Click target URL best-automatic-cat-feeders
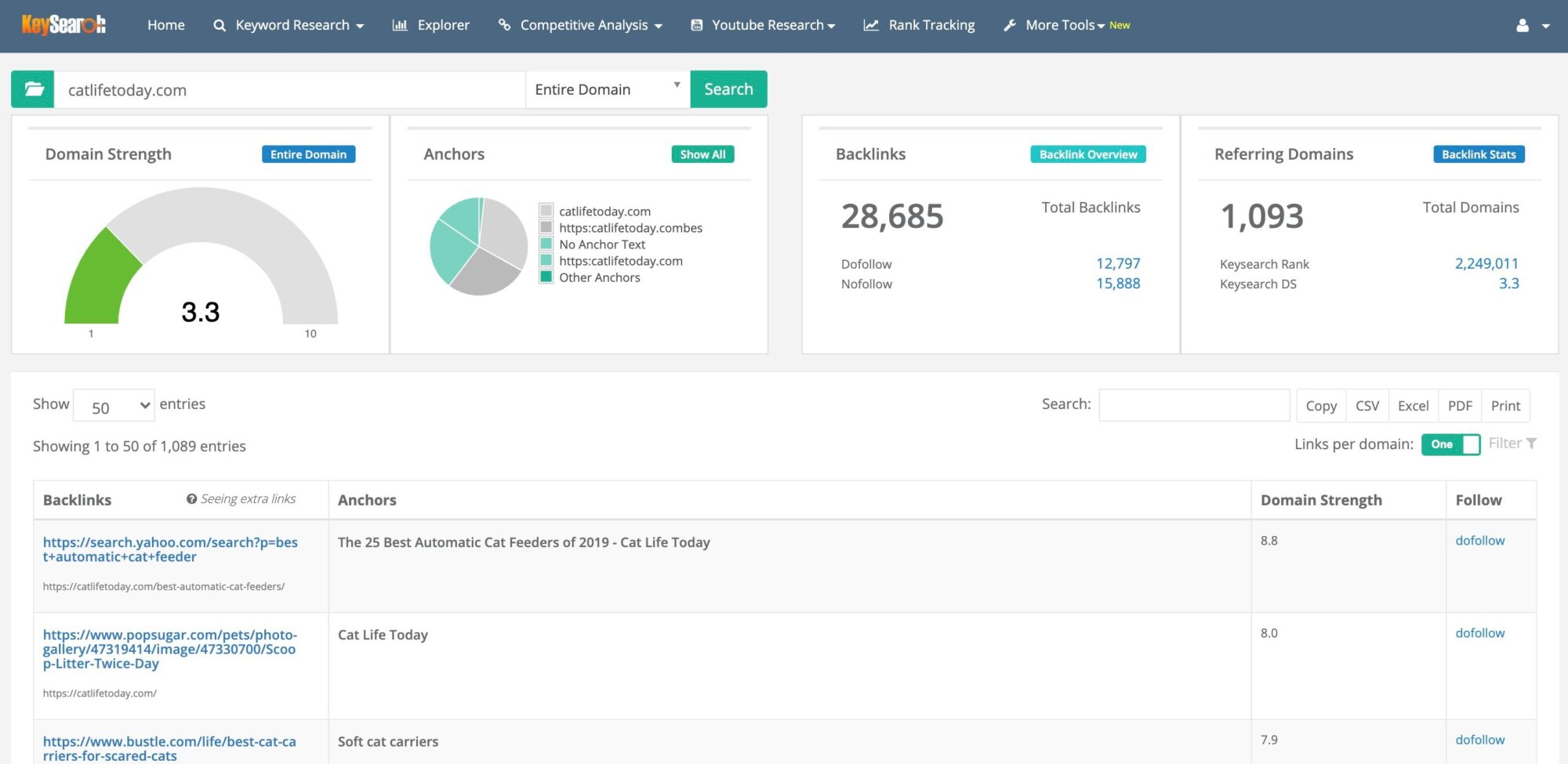Screen dimensions: 1568x764 click(x=164, y=586)
